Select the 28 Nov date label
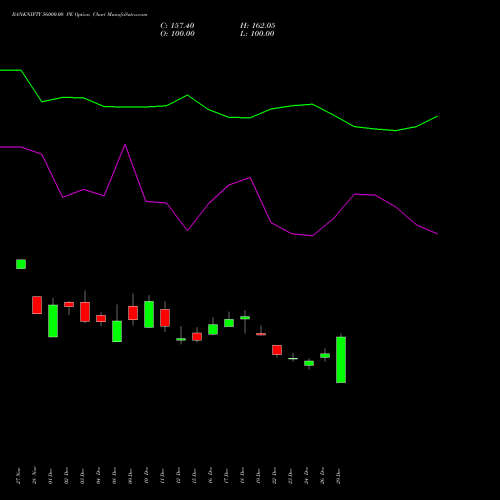The image size is (500, 500). pyautogui.click(x=35, y=476)
